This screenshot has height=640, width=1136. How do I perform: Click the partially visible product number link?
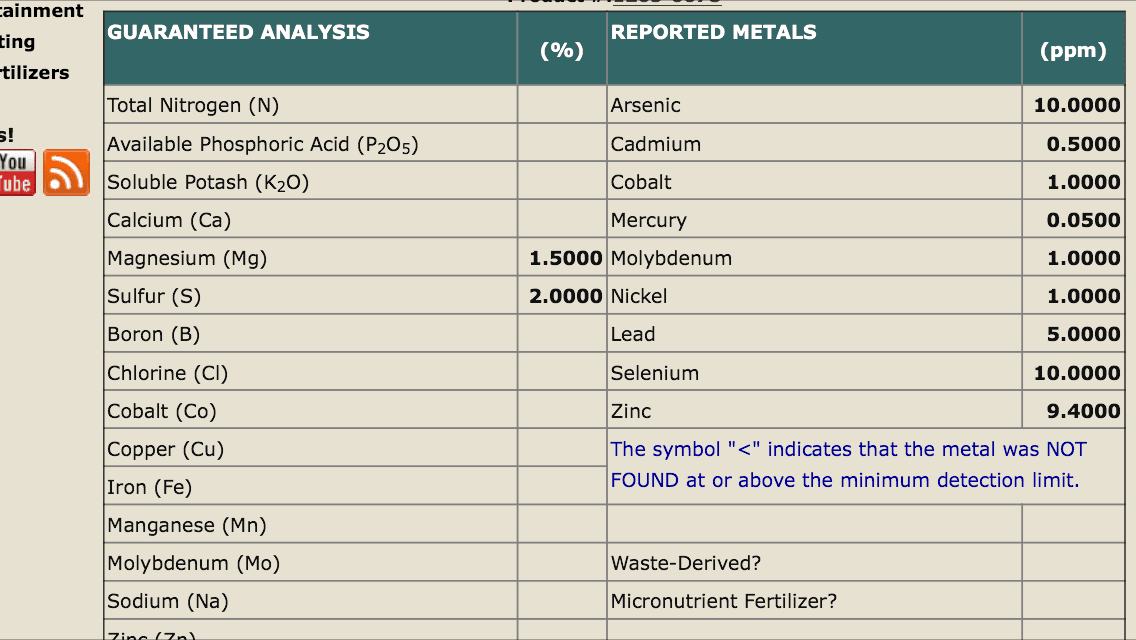(x=667, y=2)
